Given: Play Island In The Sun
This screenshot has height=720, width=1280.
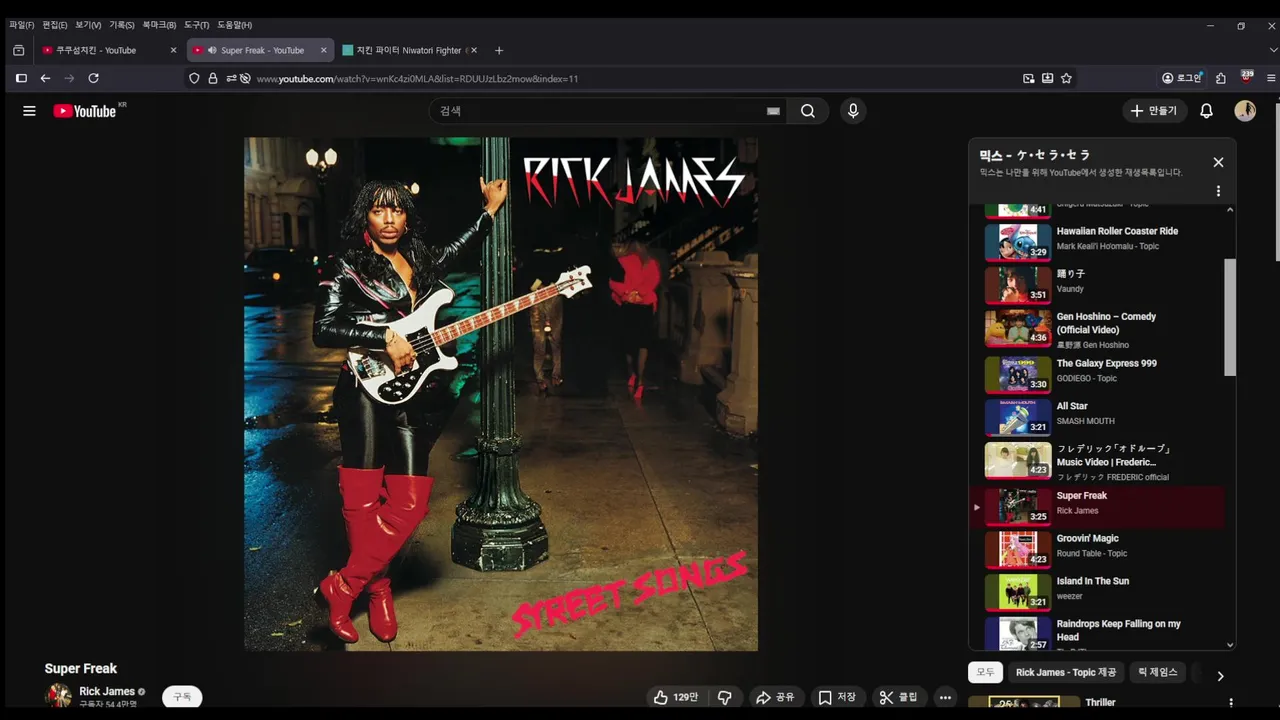Looking at the screenshot, I should pyautogui.click(x=1097, y=592).
